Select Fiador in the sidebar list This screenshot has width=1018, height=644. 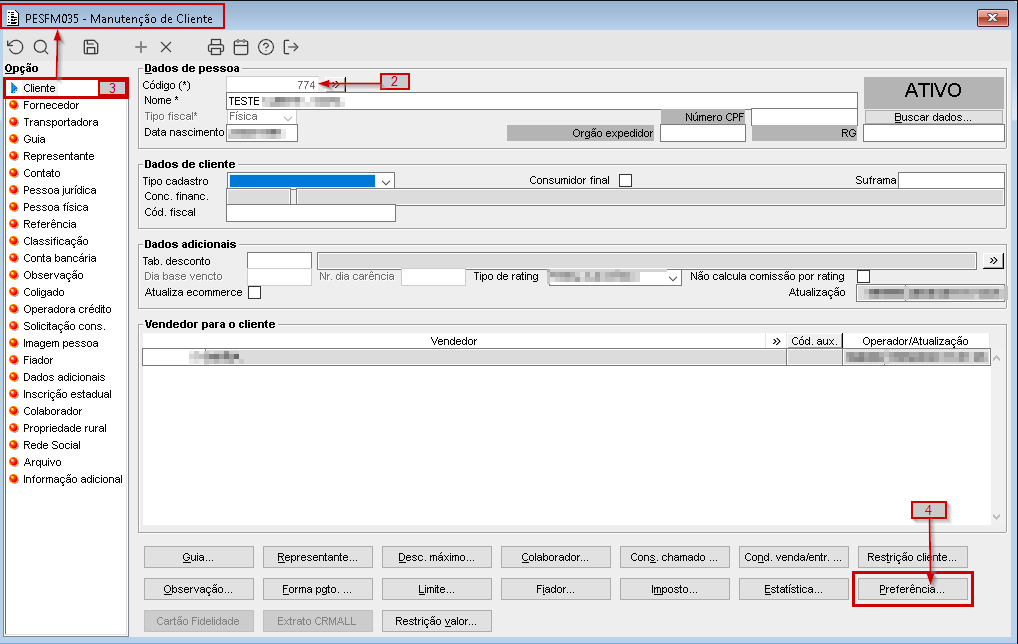click(38, 360)
